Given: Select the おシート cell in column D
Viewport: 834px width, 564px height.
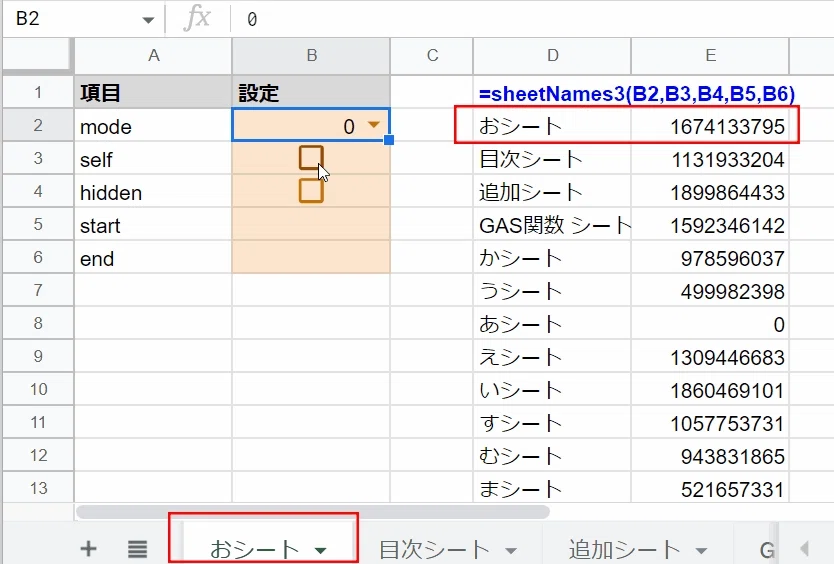Looking at the screenshot, I should coord(552,126).
